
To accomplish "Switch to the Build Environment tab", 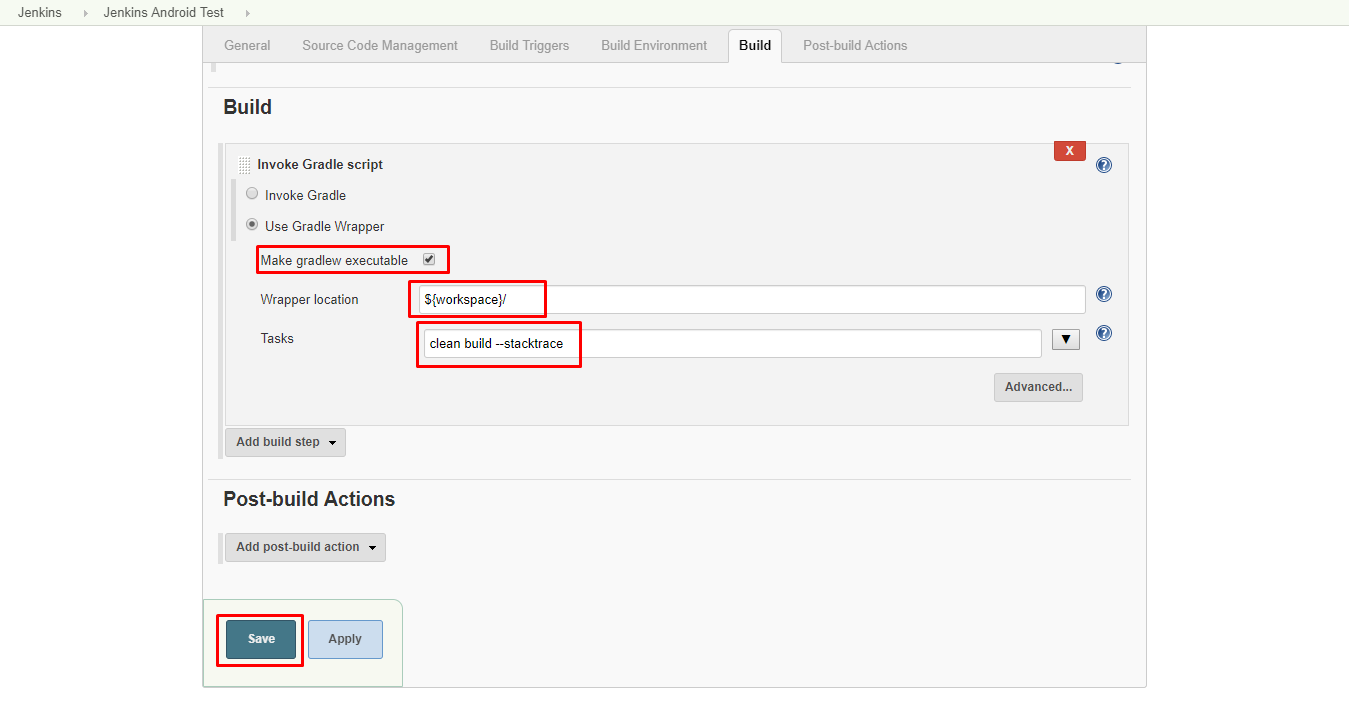I will tap(654, 45).
